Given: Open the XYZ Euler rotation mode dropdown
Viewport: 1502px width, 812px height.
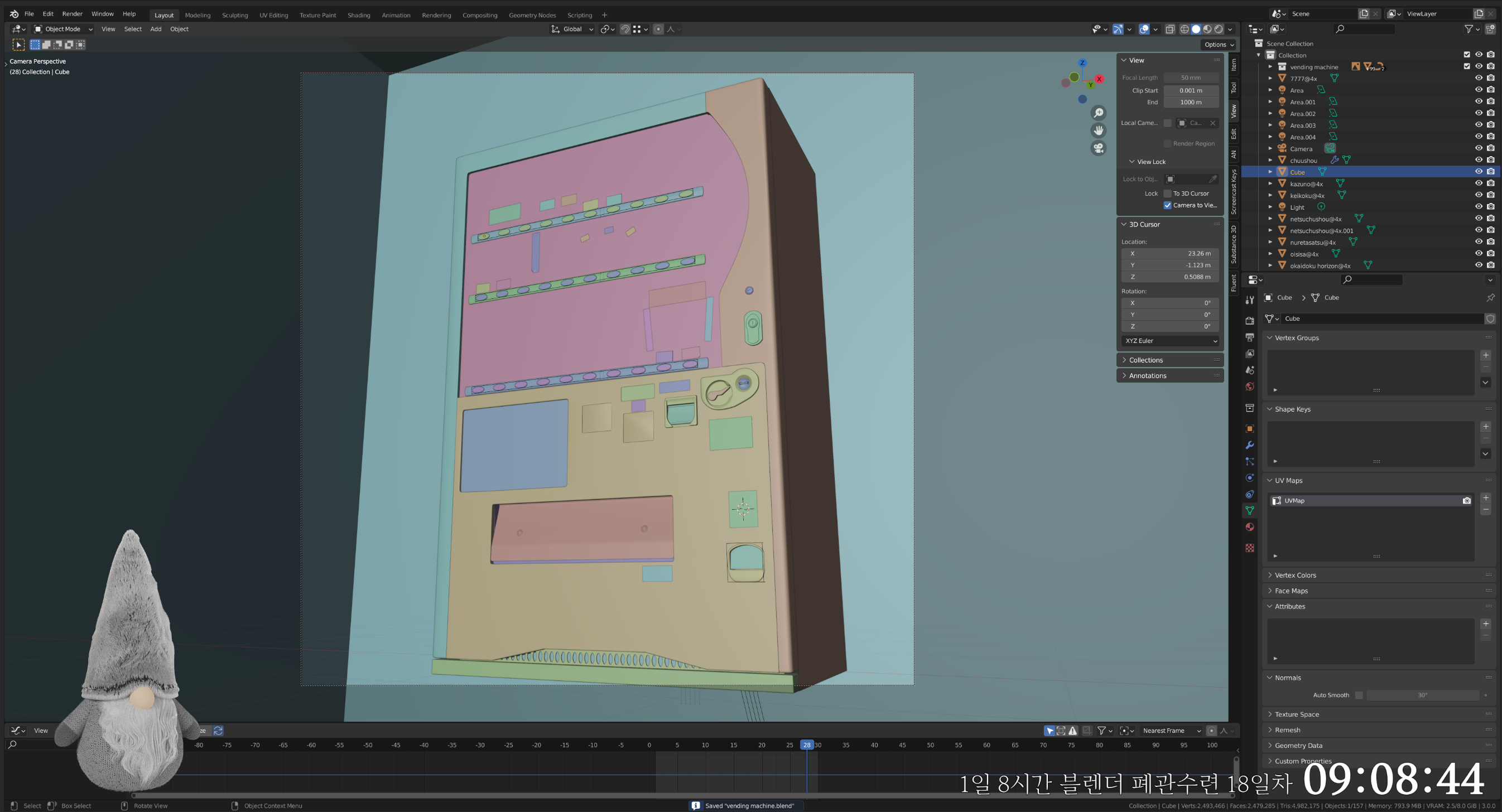Looking at the screenshot, I should click(x=1169, y=341).
